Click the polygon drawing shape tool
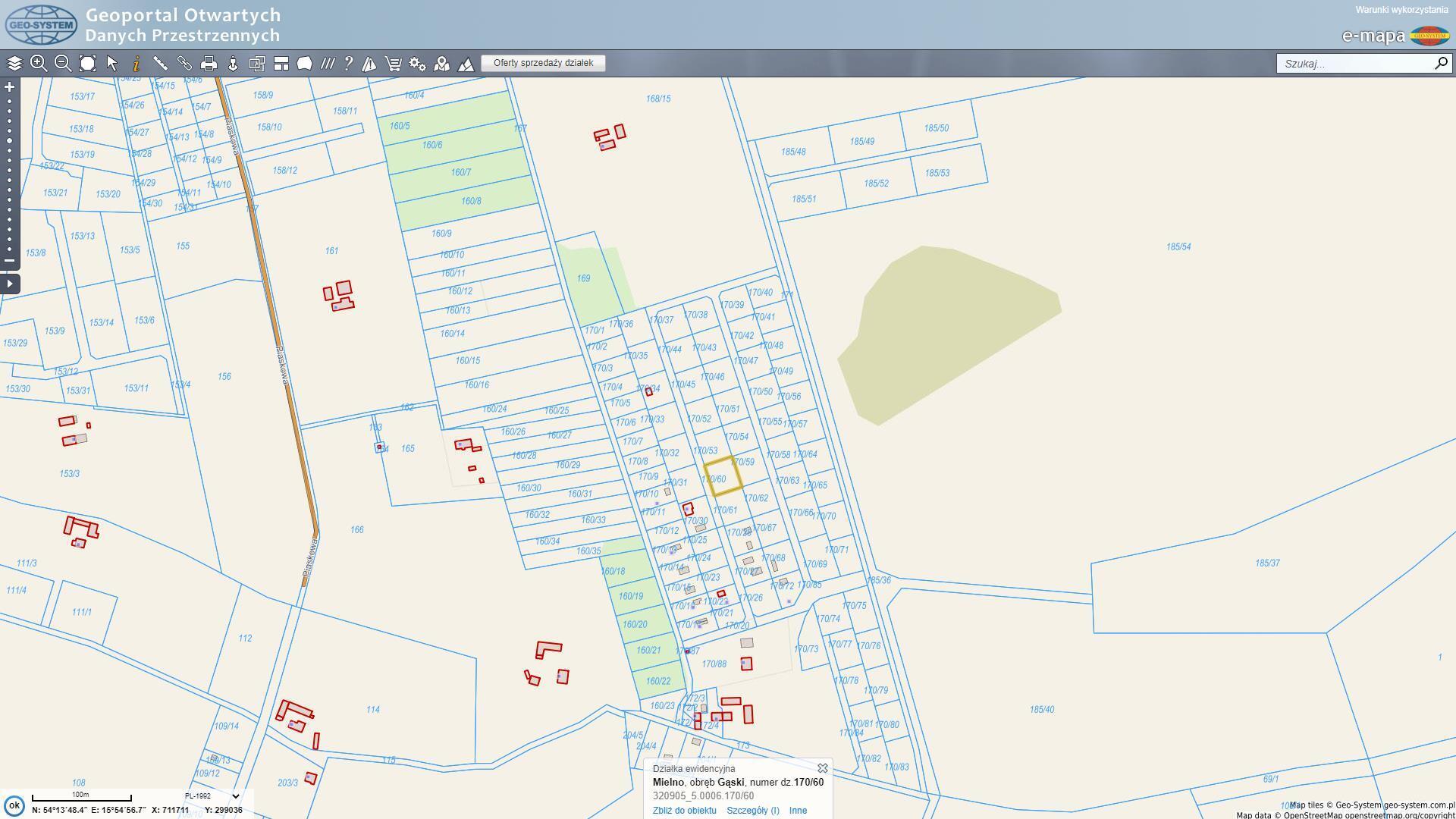This screenshot has width=1456, height=819. tap(304, 64)
